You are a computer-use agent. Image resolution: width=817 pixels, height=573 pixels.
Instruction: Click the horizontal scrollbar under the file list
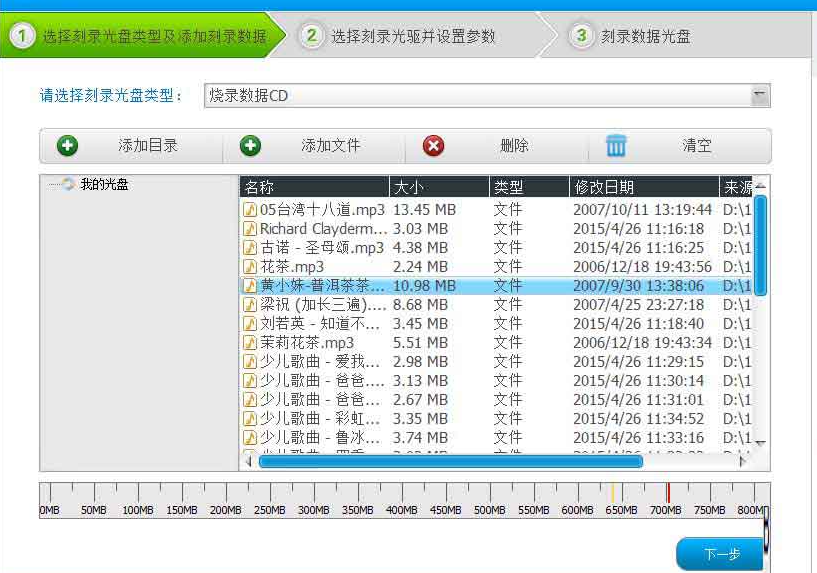(450, 461)
